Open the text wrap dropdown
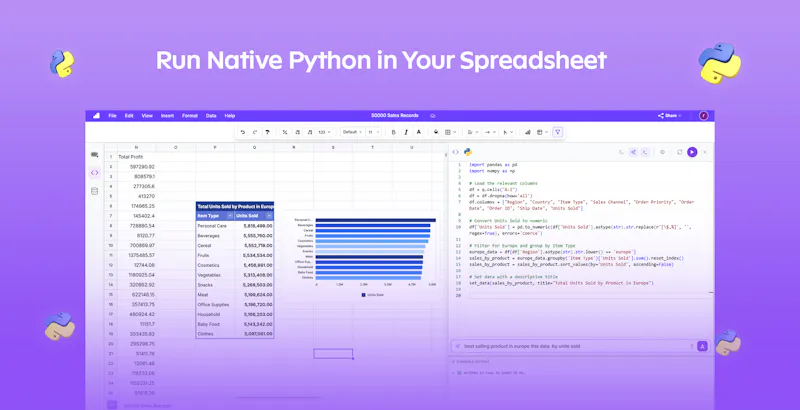Viewport: 800px width, 410px height. pyautogui.click(x=490, y=132)
